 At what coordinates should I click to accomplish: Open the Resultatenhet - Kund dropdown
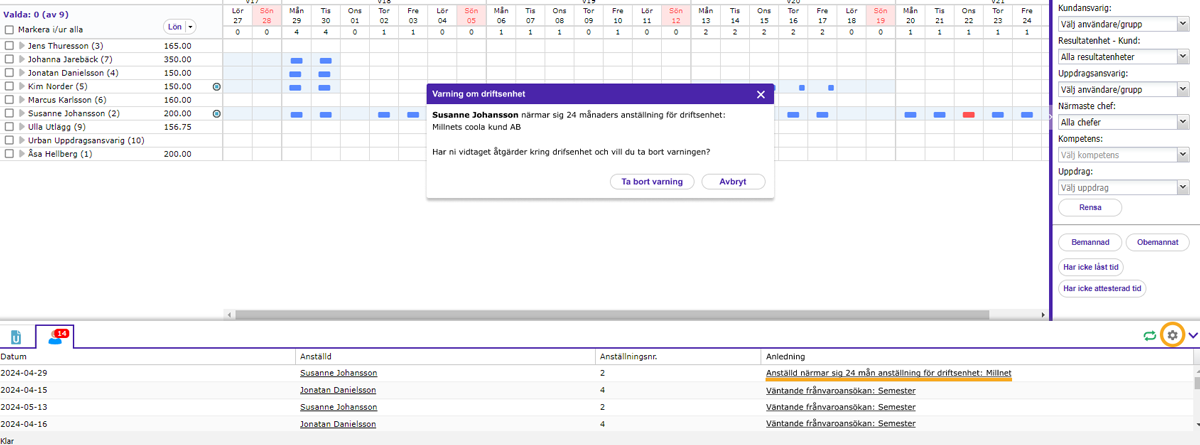tap(1124, 57)
